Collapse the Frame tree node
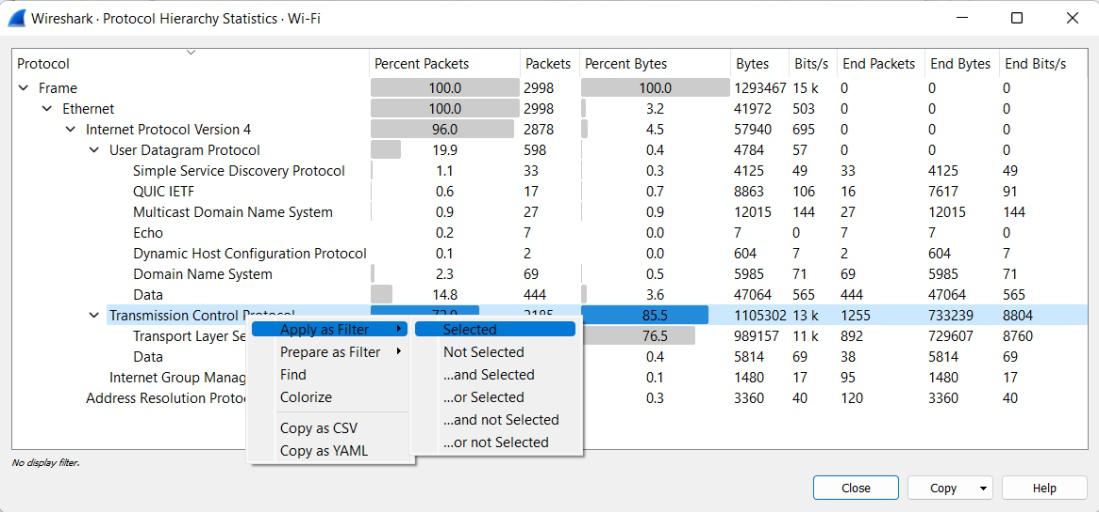1099x512 pixels. point(23,88)
